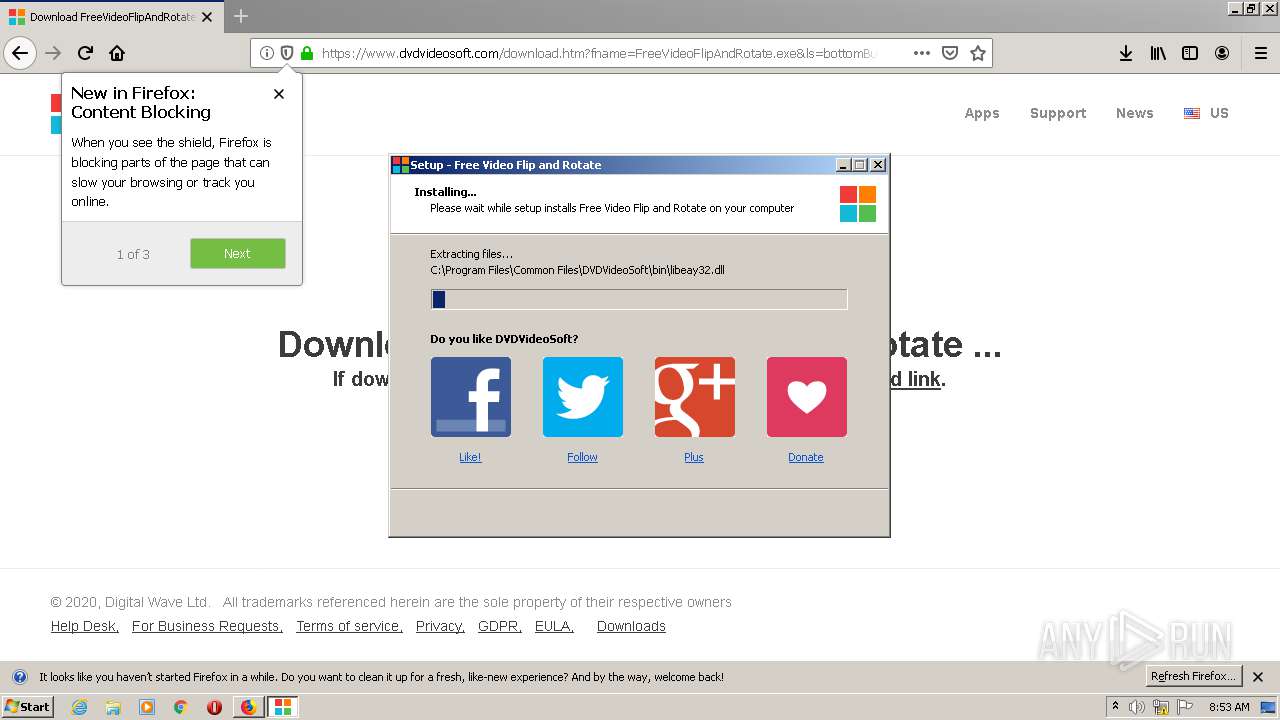The width and height of the screenshot is (1280, 720).
Task: Open Windows Explorer folder in taskbar
Action: [113, 707]
